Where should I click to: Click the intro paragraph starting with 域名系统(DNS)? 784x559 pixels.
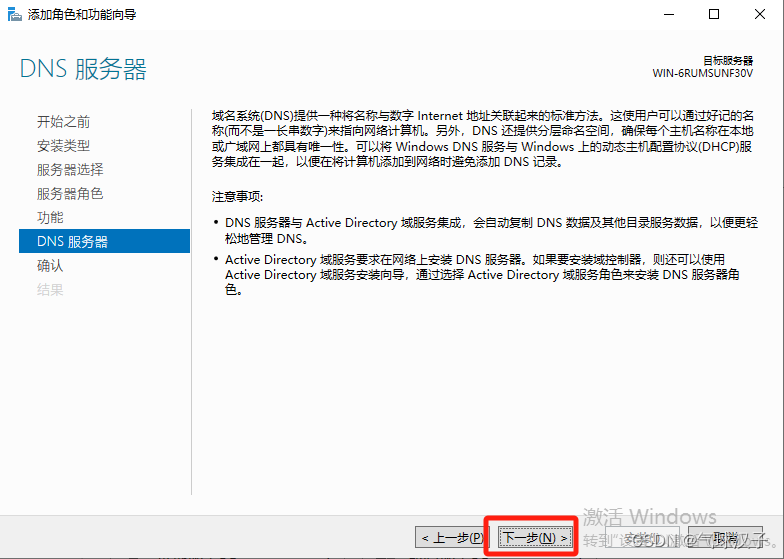point(482,139)
